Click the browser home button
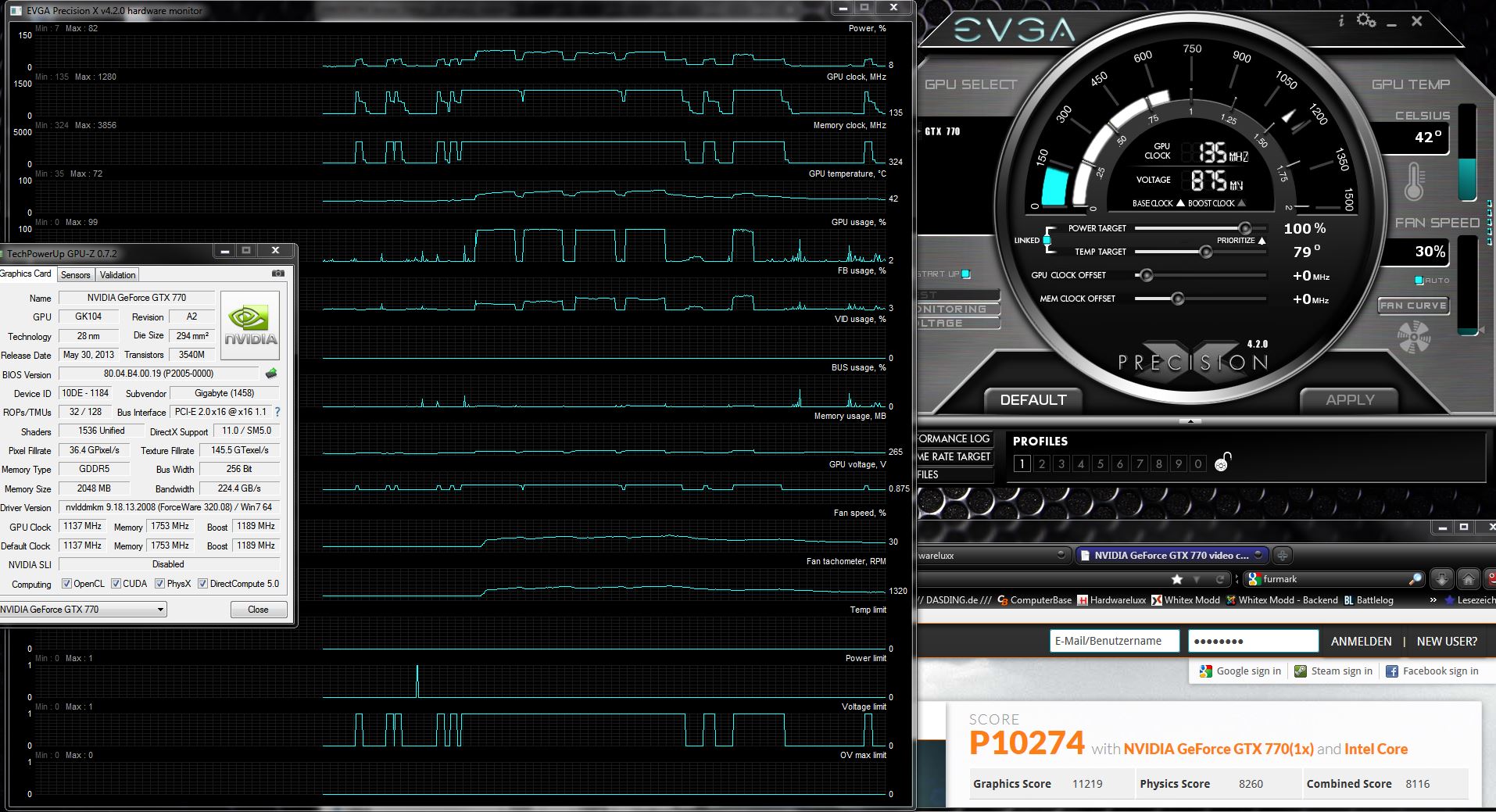The width and height of the screenshot is (1496, 812). pyautogui.click(x=1469, y=579)
